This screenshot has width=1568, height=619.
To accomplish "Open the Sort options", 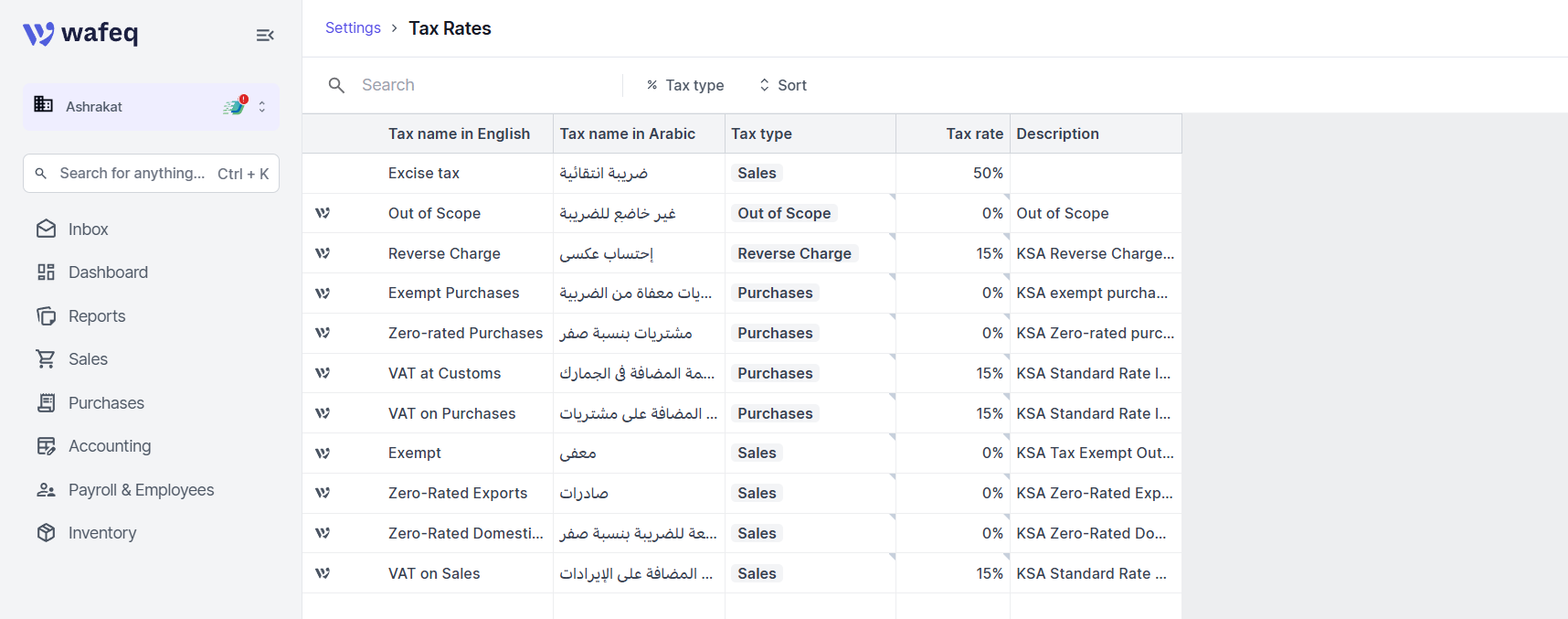I will click(x=782, y=85).
